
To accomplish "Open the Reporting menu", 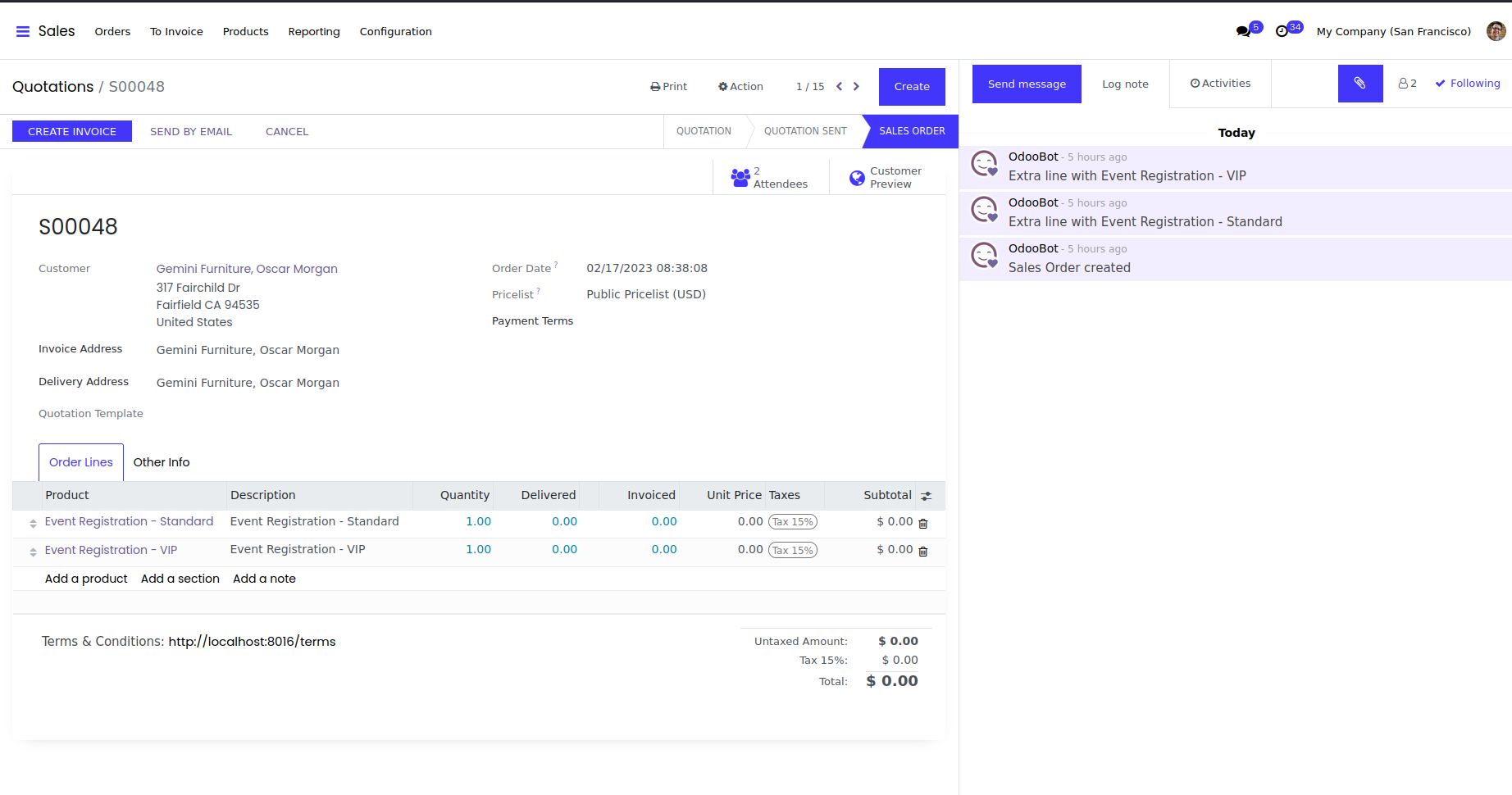I will pyautogui.click(x=313, y=31).
